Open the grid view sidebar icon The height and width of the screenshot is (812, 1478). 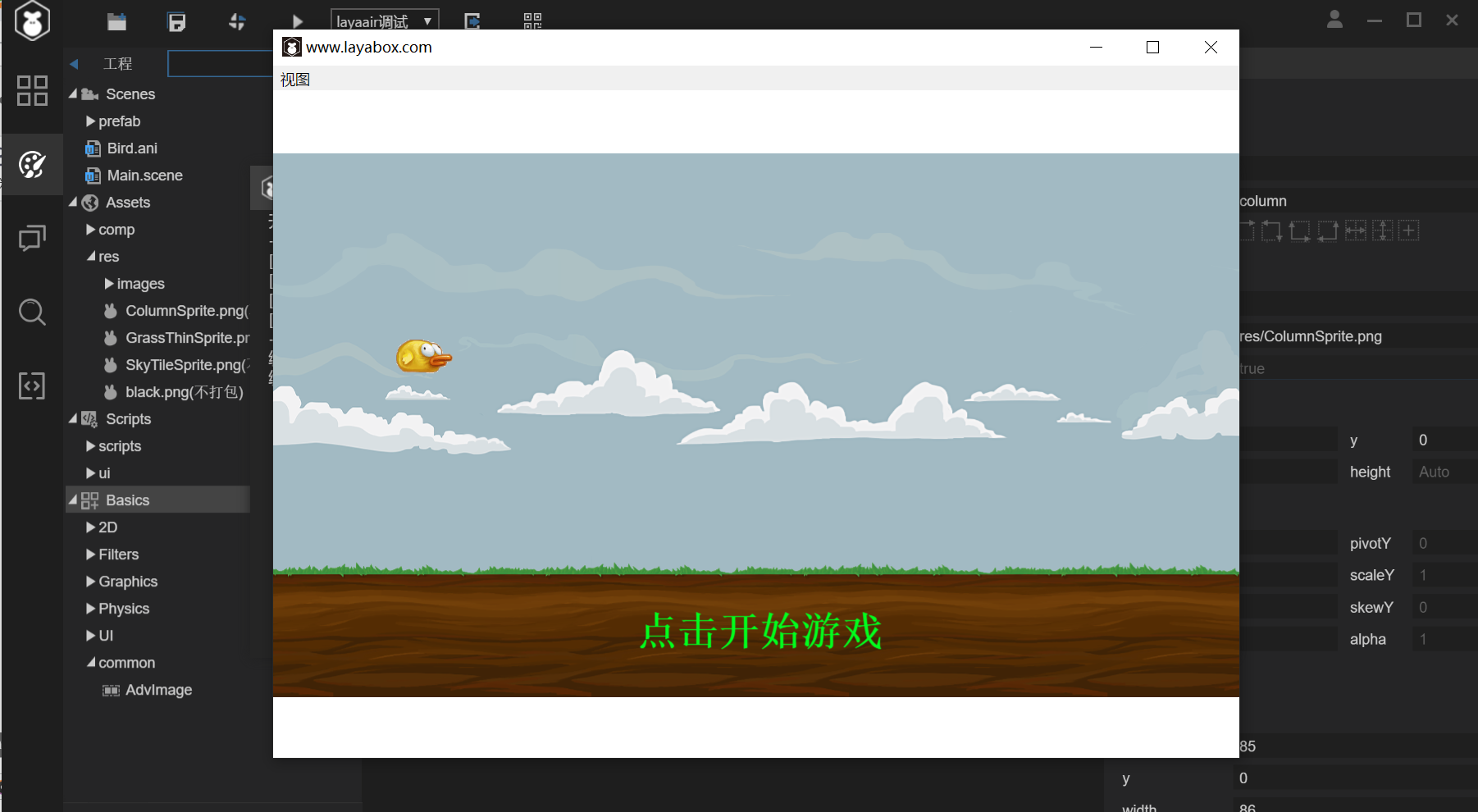click(x=32, y=90)
